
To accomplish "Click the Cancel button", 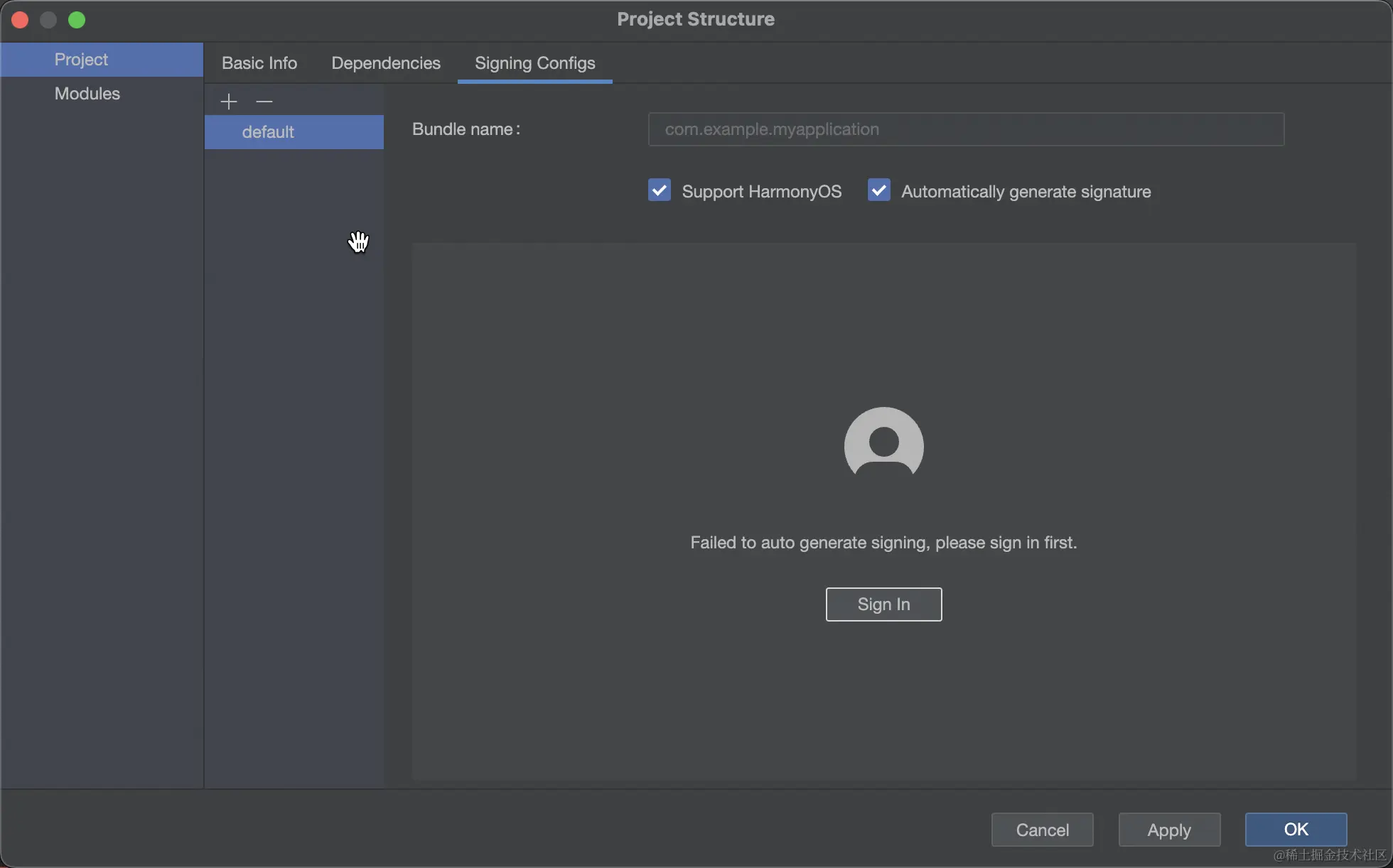I will 1042,830.
